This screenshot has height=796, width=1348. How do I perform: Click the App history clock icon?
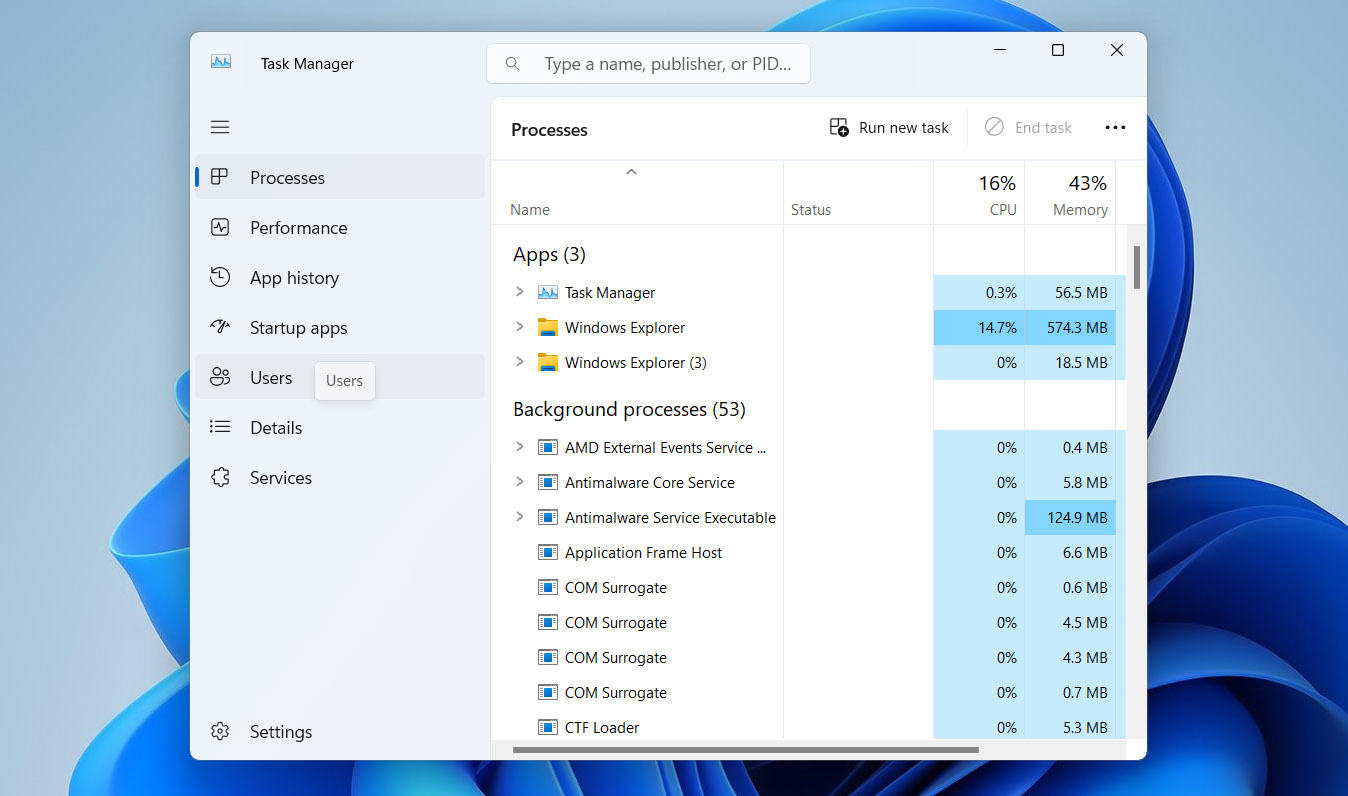pos(220,277)
